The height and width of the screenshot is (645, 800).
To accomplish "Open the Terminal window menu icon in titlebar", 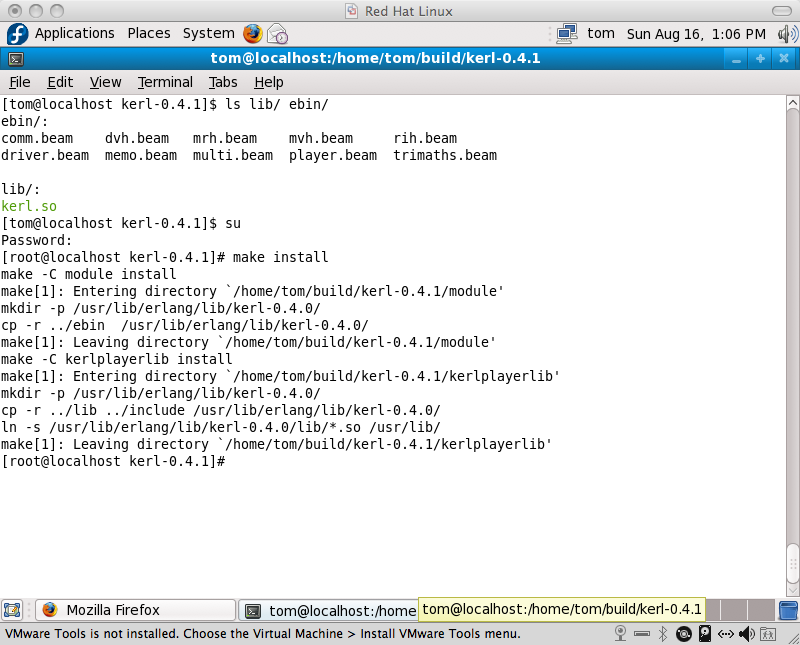I will [x=14, y=58].
